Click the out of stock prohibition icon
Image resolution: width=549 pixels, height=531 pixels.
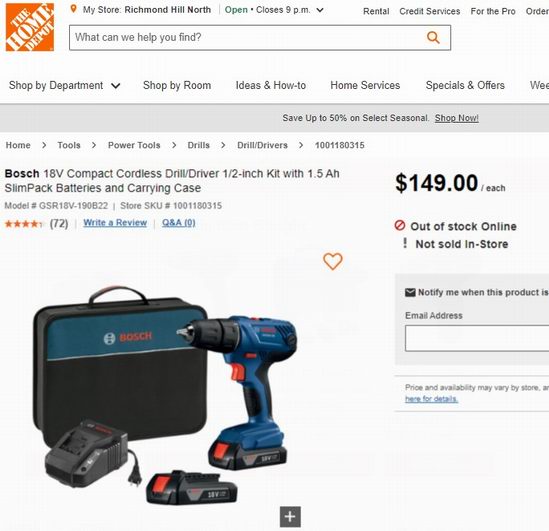click(x=400, y=225)
